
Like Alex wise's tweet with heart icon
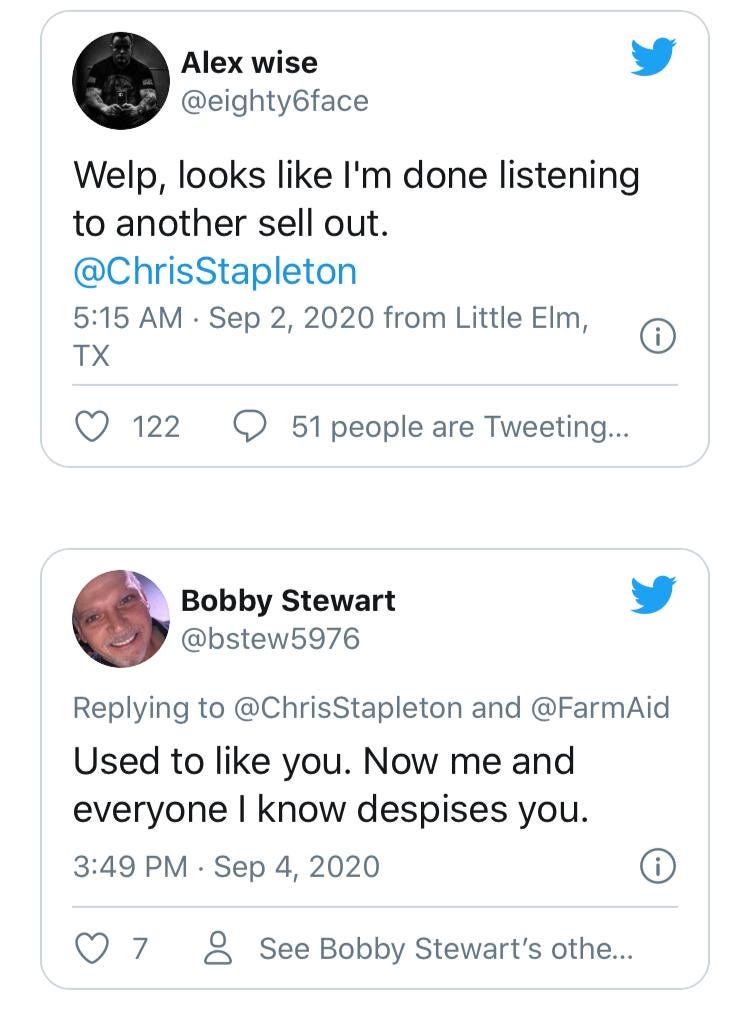[93, 427]
